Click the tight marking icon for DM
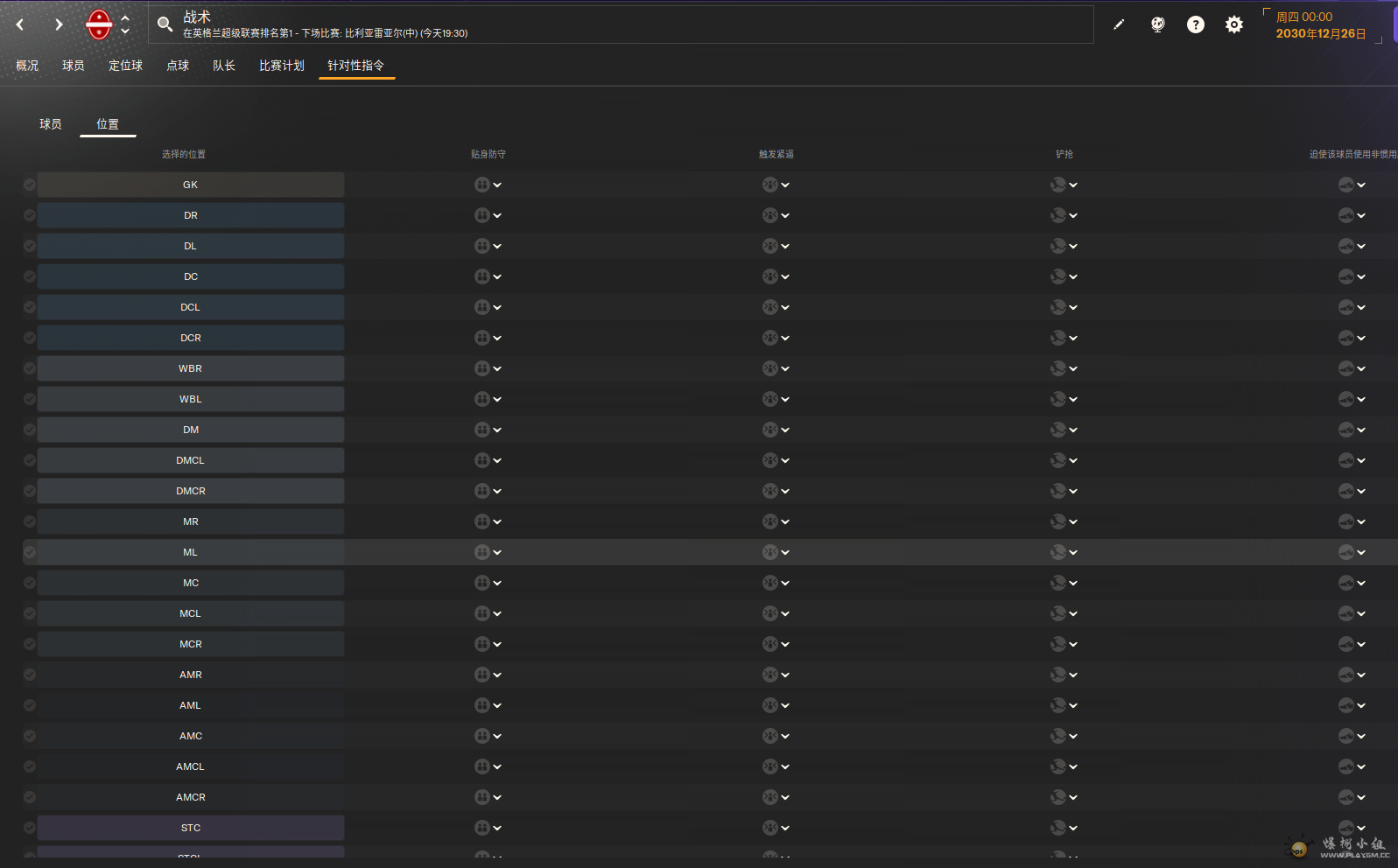The width and height of the screenshot is (1398, 868). (x=482, y=430)
